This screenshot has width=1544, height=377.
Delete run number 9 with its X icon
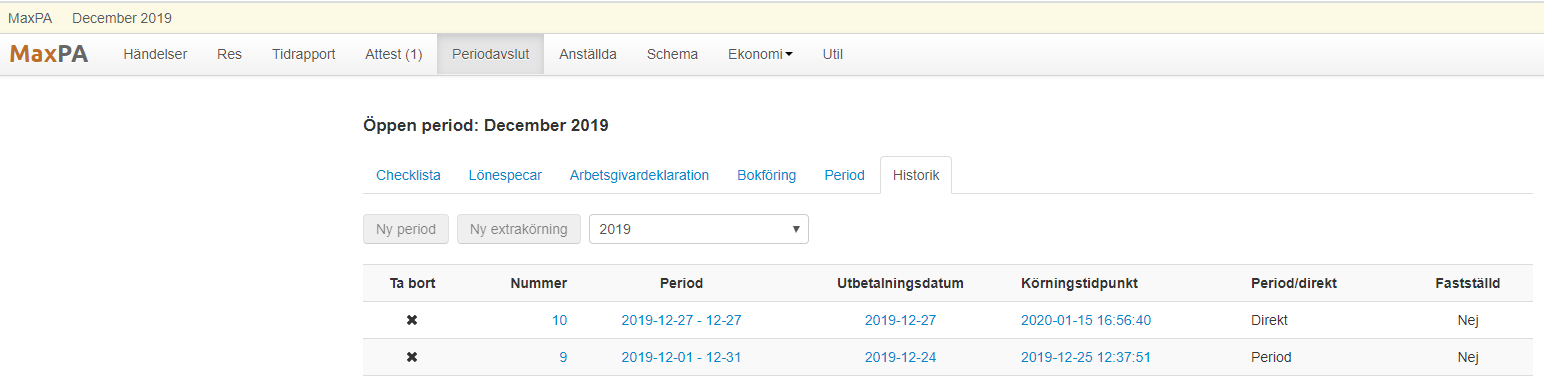[x=412, y=357]
